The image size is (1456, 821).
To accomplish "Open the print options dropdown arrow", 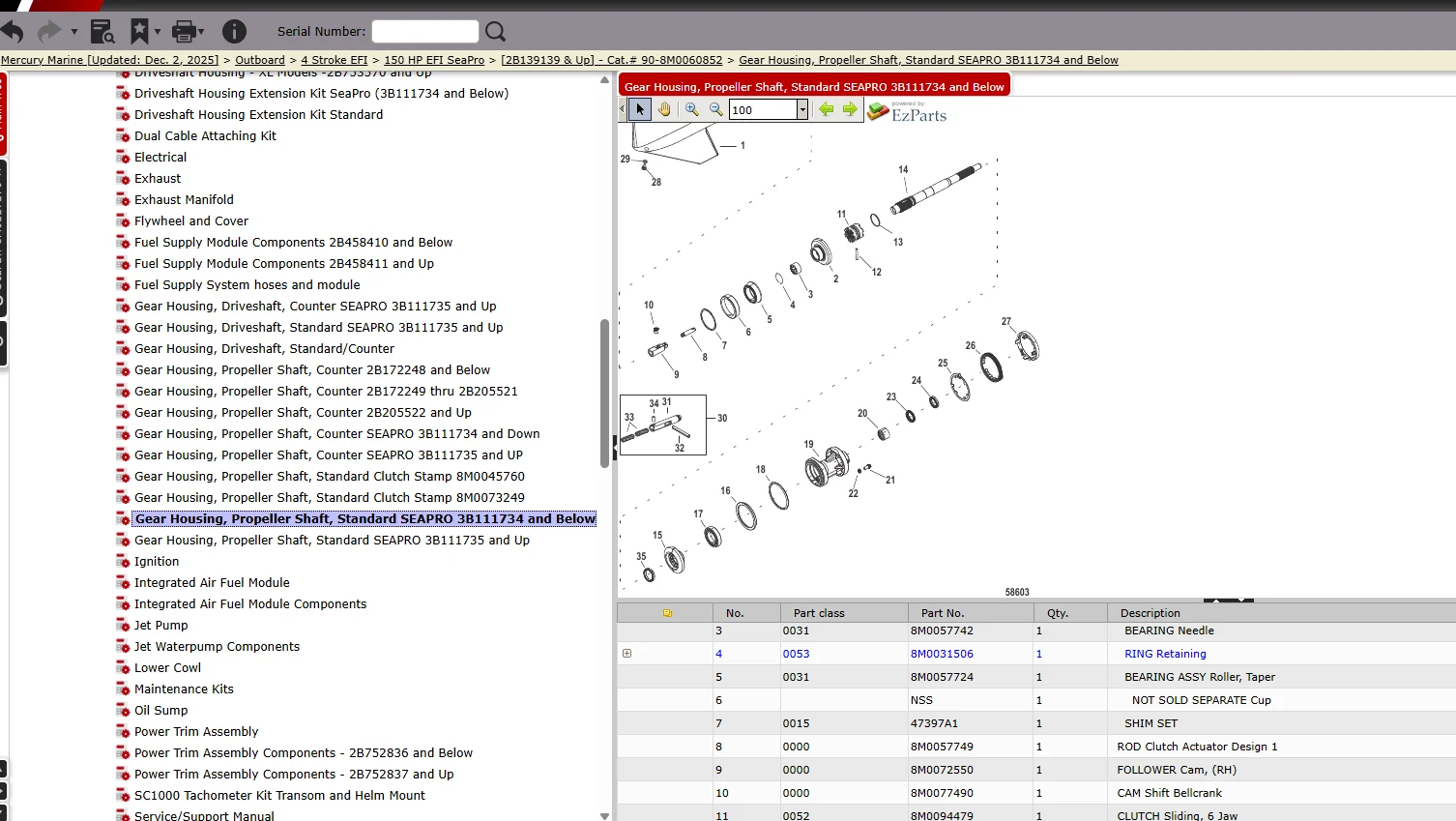I will pyautogui.click(x=201, y=32).
